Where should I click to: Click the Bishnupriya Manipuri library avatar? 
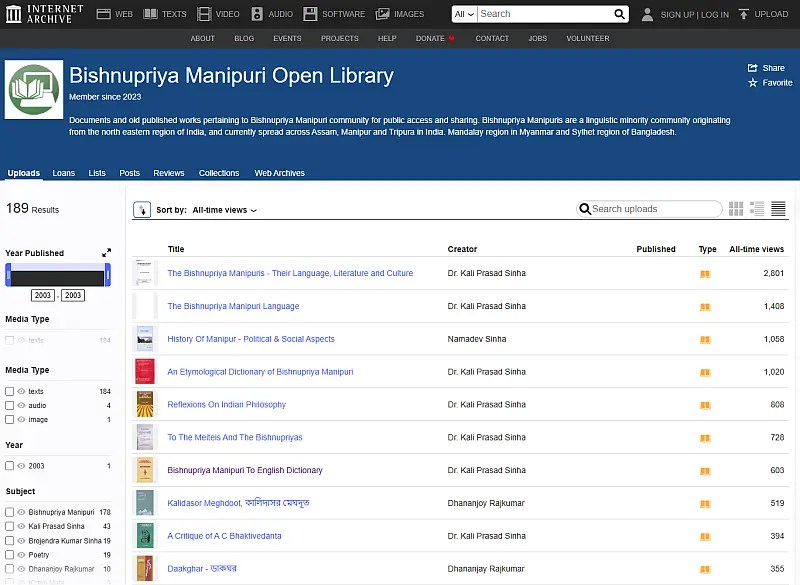(x=34, y=89)
